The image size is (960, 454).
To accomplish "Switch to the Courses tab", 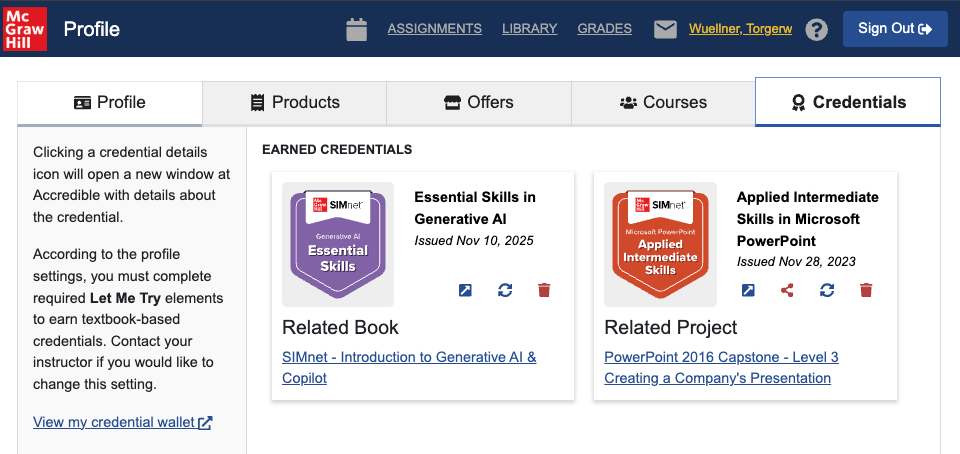I will 663,103.
